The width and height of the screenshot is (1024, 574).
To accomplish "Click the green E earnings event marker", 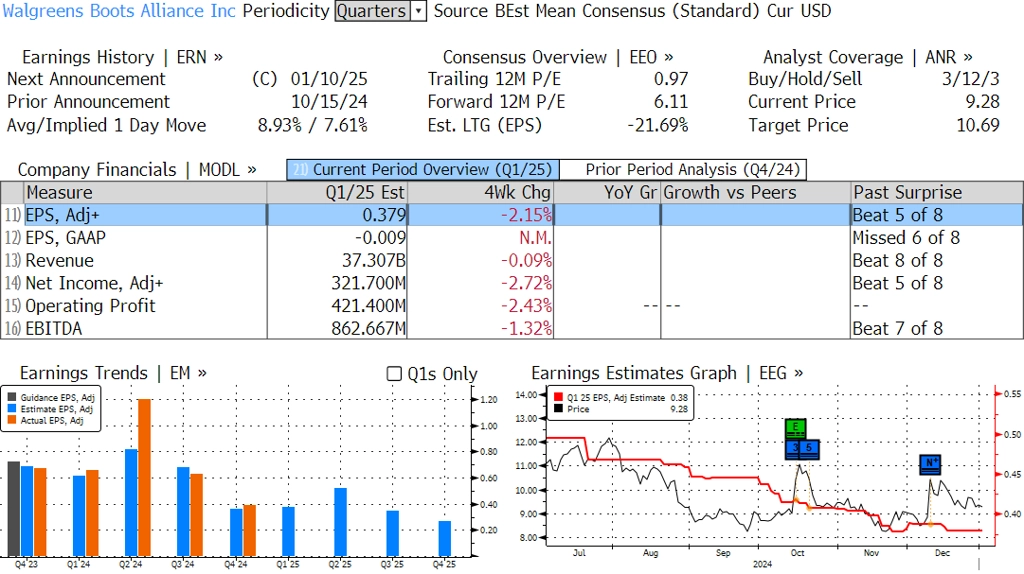I will click(x=795, y=428).
